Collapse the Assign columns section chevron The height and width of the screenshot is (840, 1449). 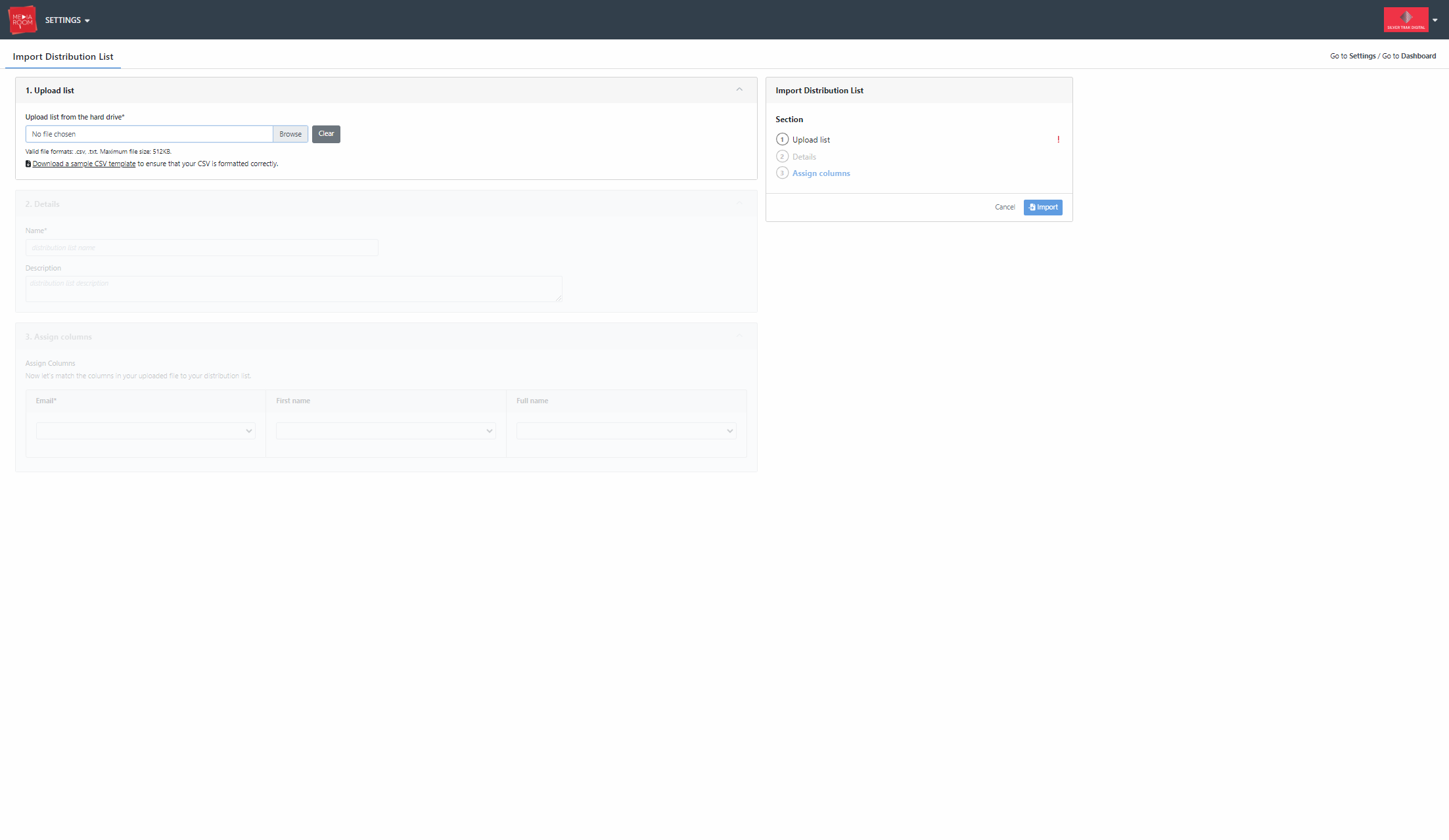pyautogui.click(x=739, y=336)
